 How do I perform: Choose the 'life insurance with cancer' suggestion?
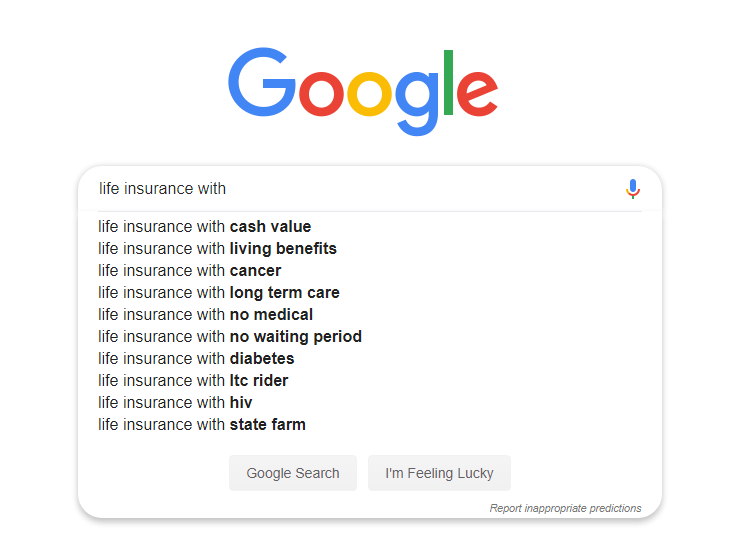coord(370,271)
